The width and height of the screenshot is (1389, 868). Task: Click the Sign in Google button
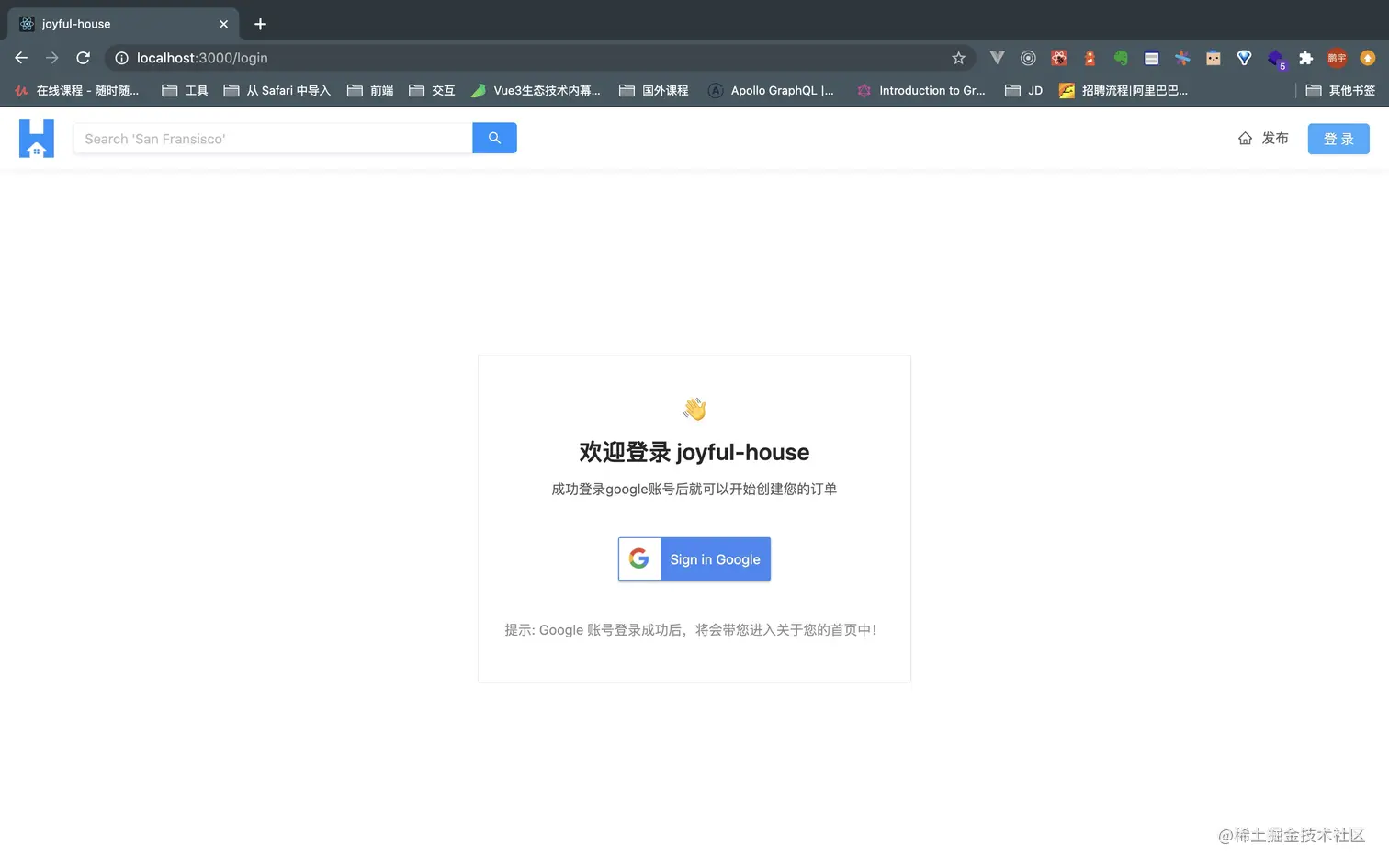click(694, 558)
